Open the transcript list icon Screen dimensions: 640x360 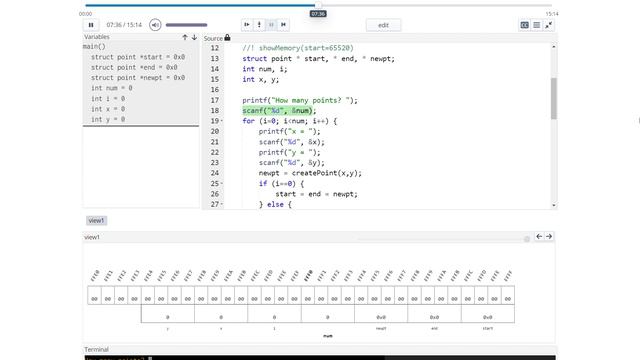(x=537, y=25)
